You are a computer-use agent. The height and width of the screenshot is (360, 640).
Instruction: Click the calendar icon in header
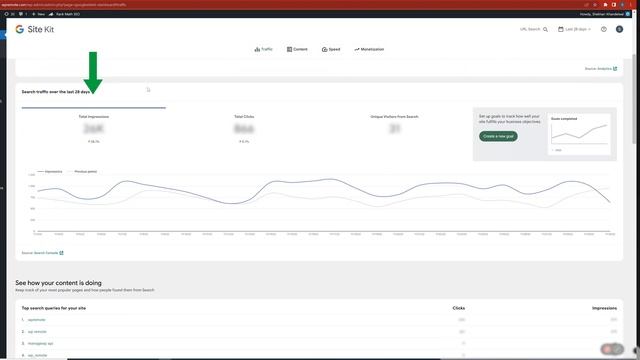[560, 29]
